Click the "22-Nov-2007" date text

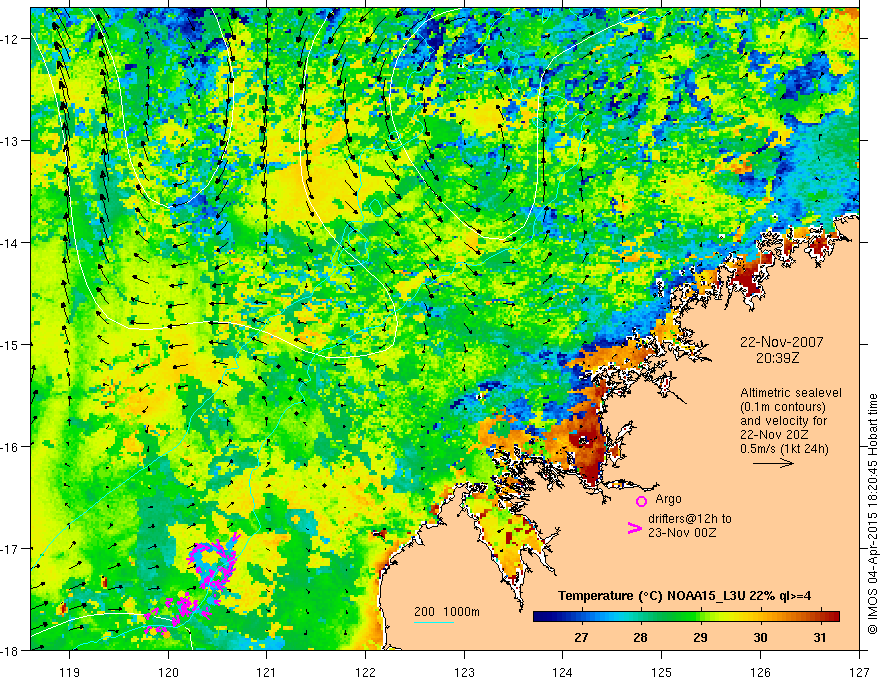click(x=782, y=342)
